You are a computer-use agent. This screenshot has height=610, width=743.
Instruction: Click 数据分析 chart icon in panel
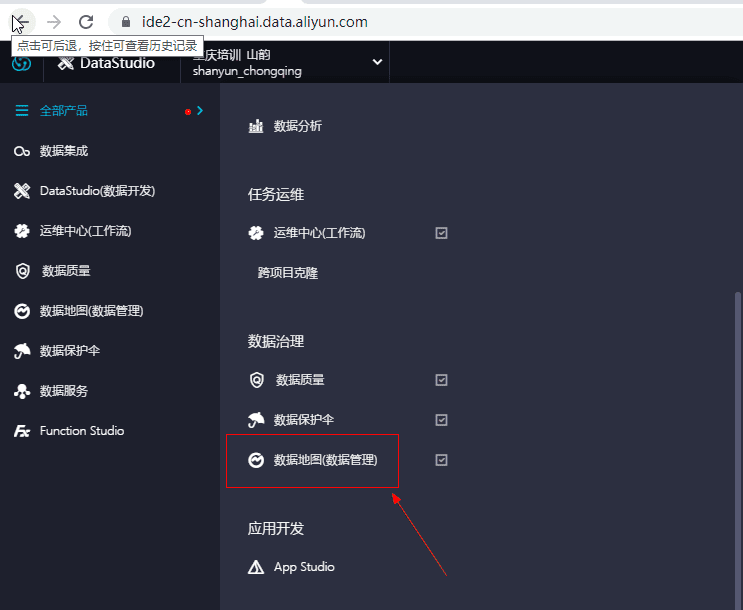click(x=256, y=127)
